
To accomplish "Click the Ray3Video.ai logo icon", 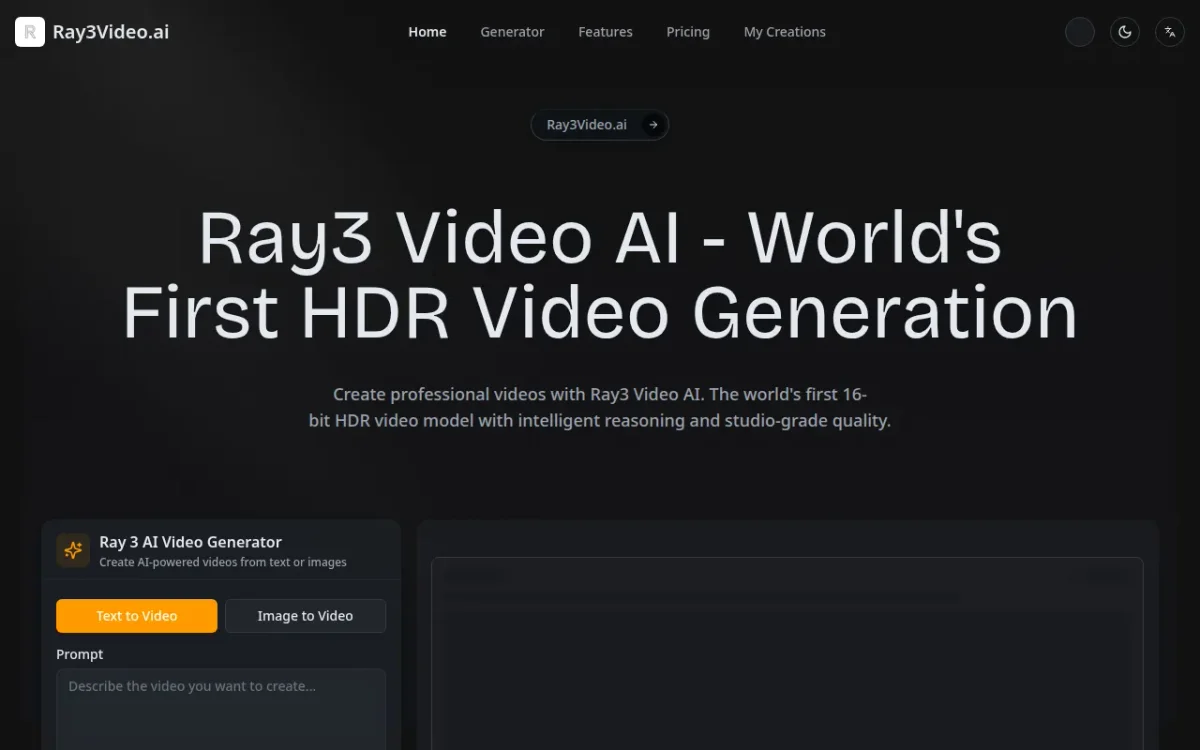I will point(30,32).
